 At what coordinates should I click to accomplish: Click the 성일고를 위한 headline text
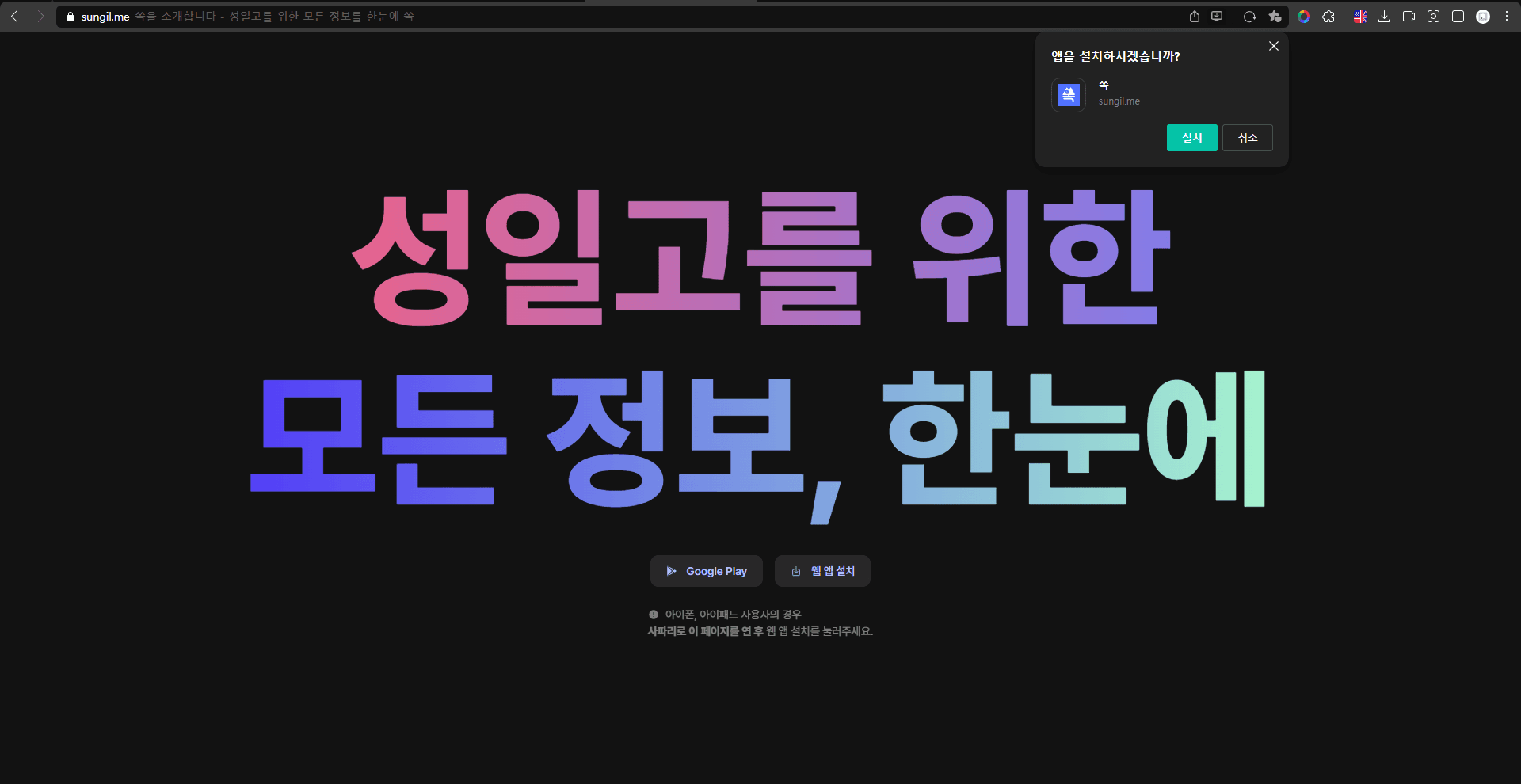click(x=760, y=257)
